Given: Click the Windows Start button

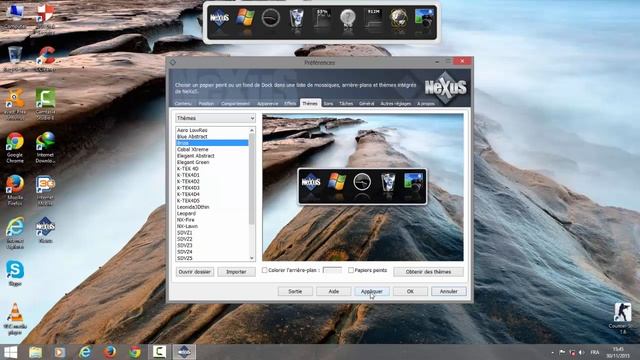Looking at the screenshot, I should [10, 352].
